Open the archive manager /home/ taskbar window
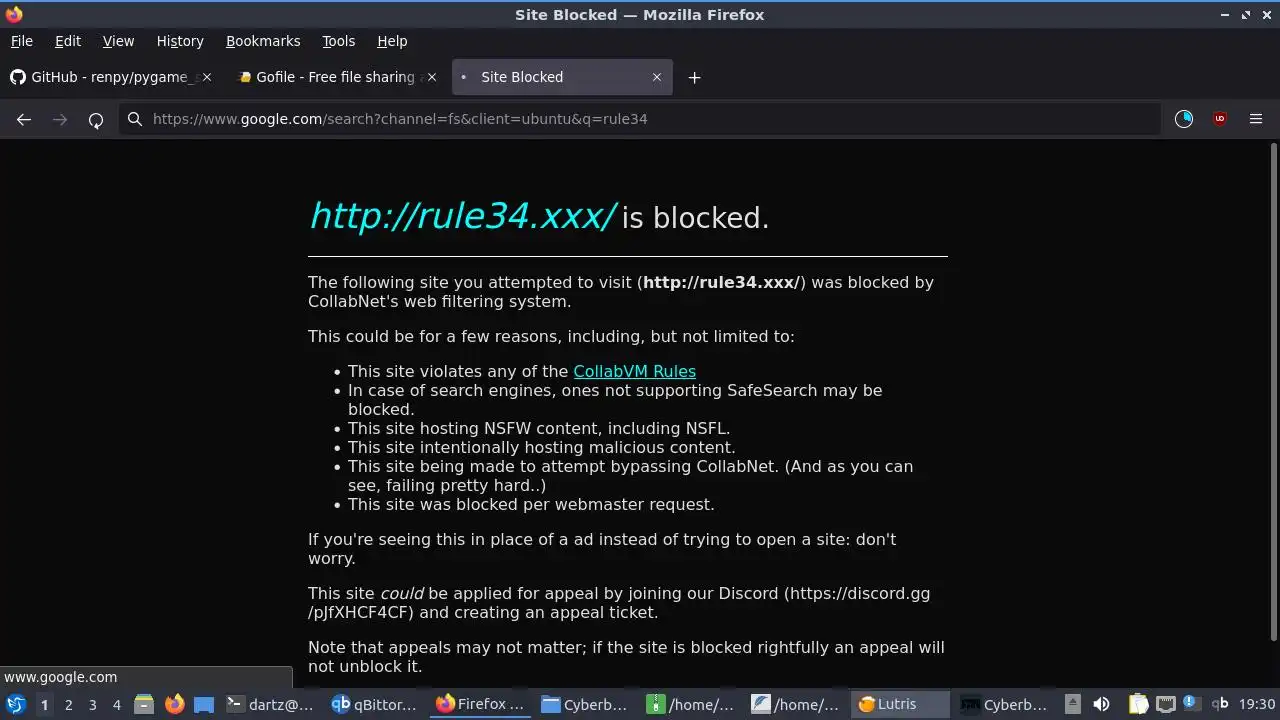The image size is (1280, 720). tap(691, 704)
